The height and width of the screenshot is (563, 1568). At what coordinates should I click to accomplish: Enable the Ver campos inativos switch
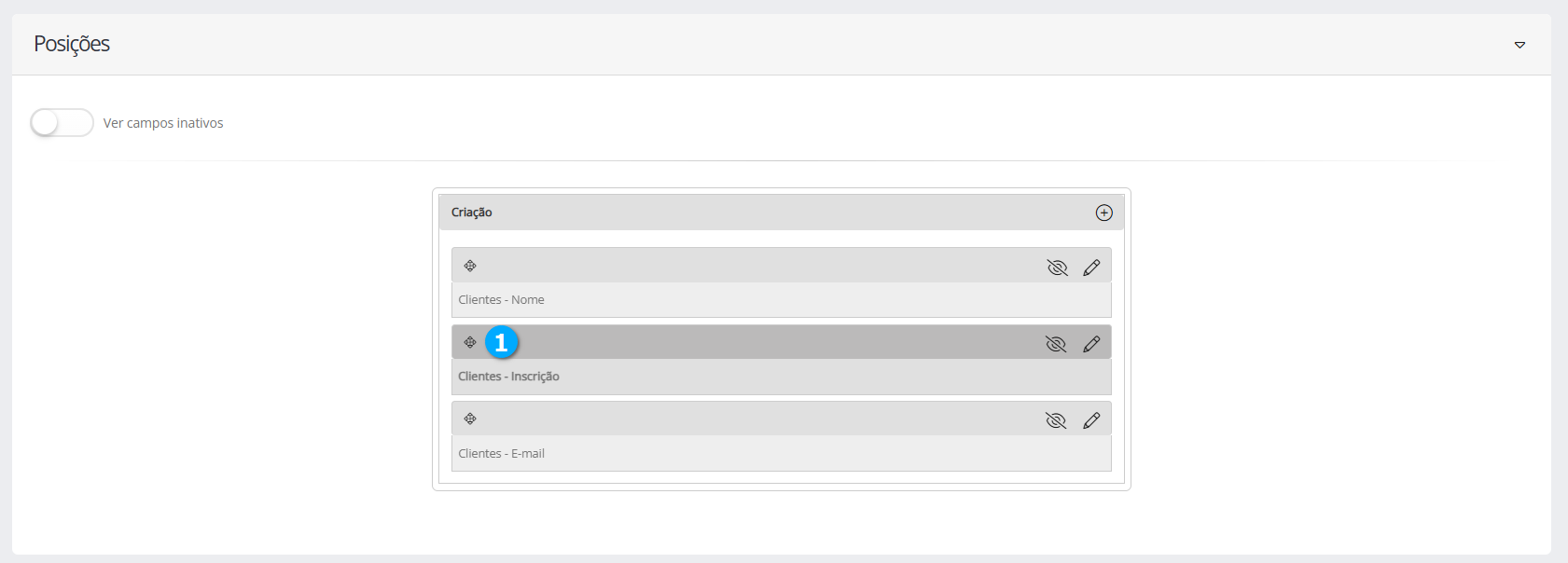coord(62,123)
